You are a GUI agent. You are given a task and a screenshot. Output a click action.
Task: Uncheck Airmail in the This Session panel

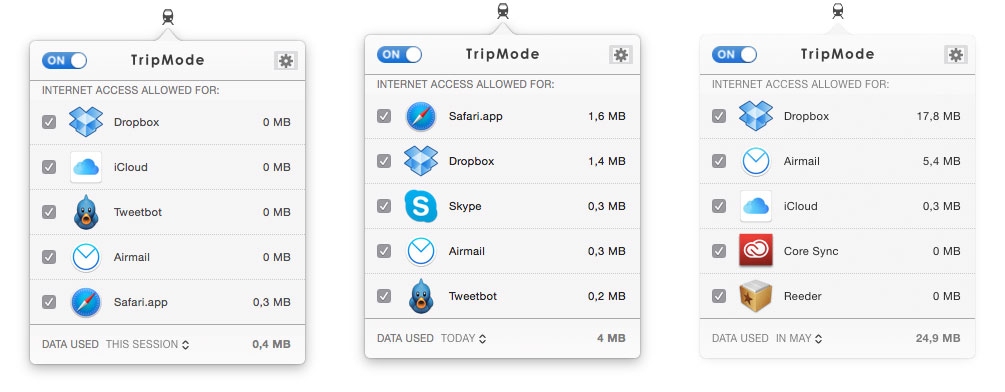click(x=49, y=257)
